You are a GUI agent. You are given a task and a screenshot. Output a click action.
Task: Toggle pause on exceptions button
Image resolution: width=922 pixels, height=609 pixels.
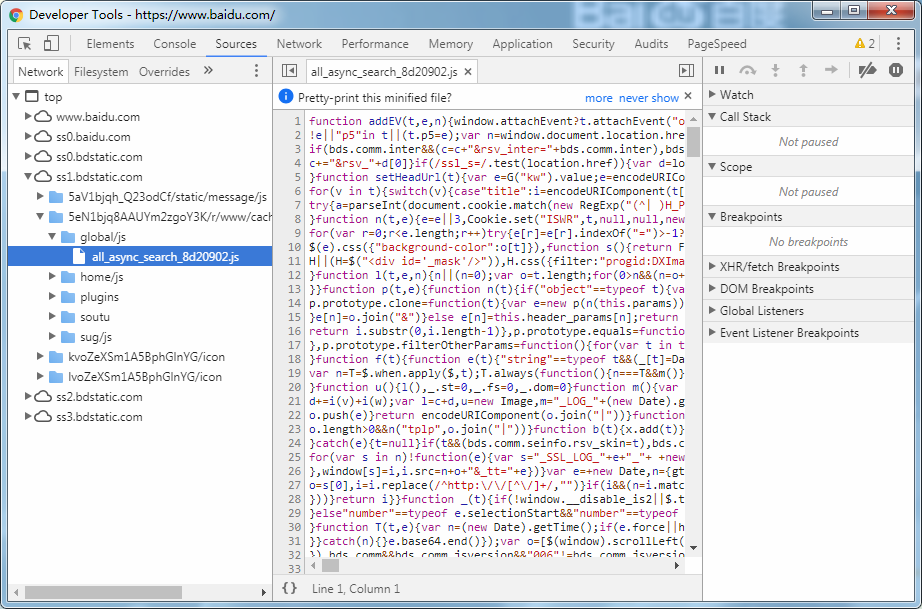896,71
